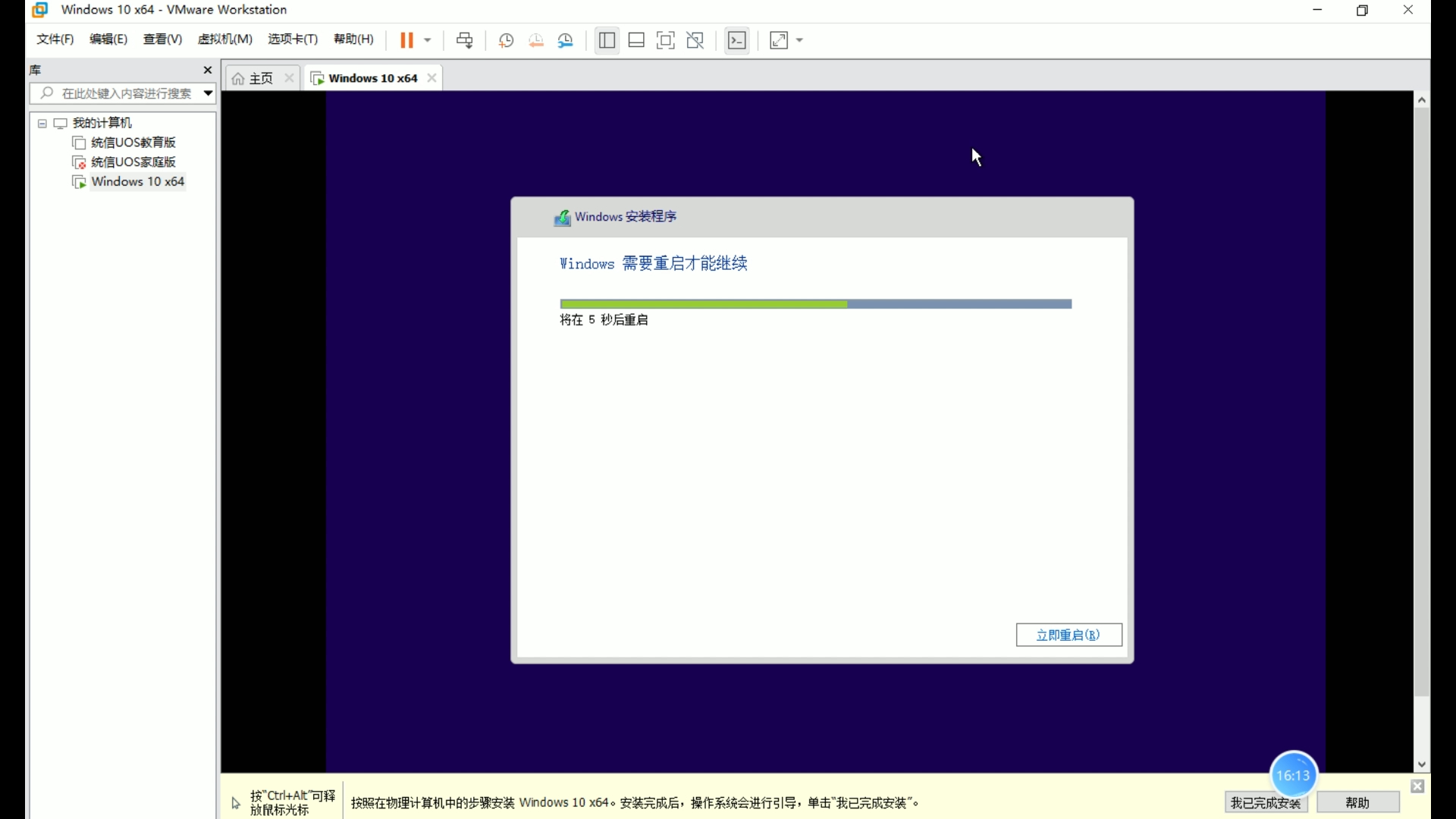Open the 虚拟机(M) menu
Screen dimensions: 1456x819
point(224,39)
